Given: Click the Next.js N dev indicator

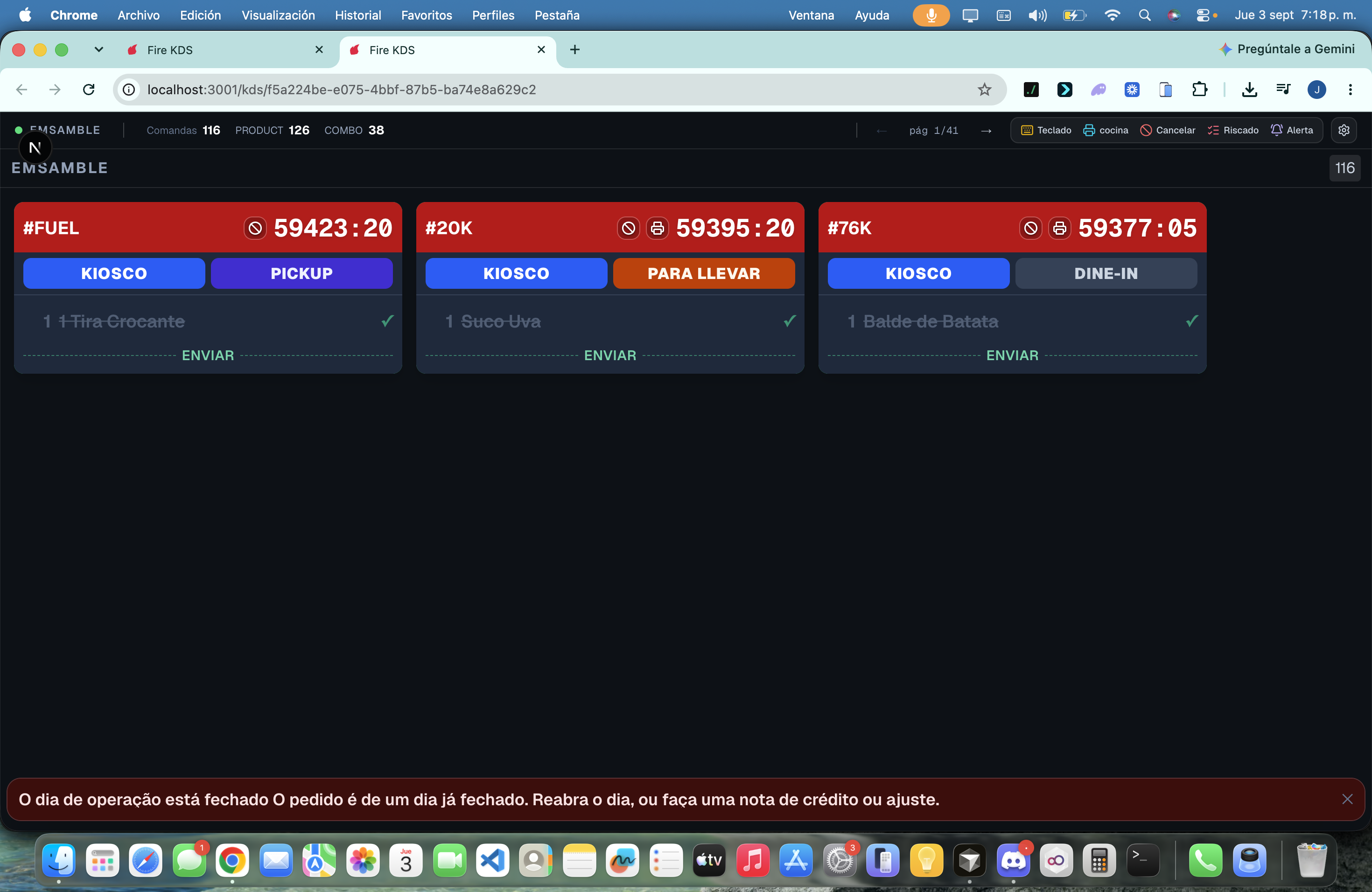Looking at the screenshot, I should pos(35,148).
